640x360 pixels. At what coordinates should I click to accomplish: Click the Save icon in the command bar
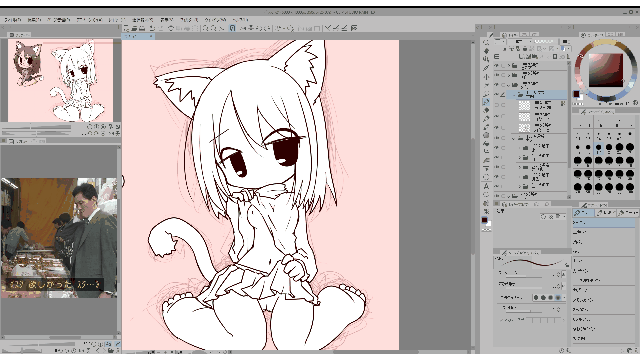[x=142, y=28]
